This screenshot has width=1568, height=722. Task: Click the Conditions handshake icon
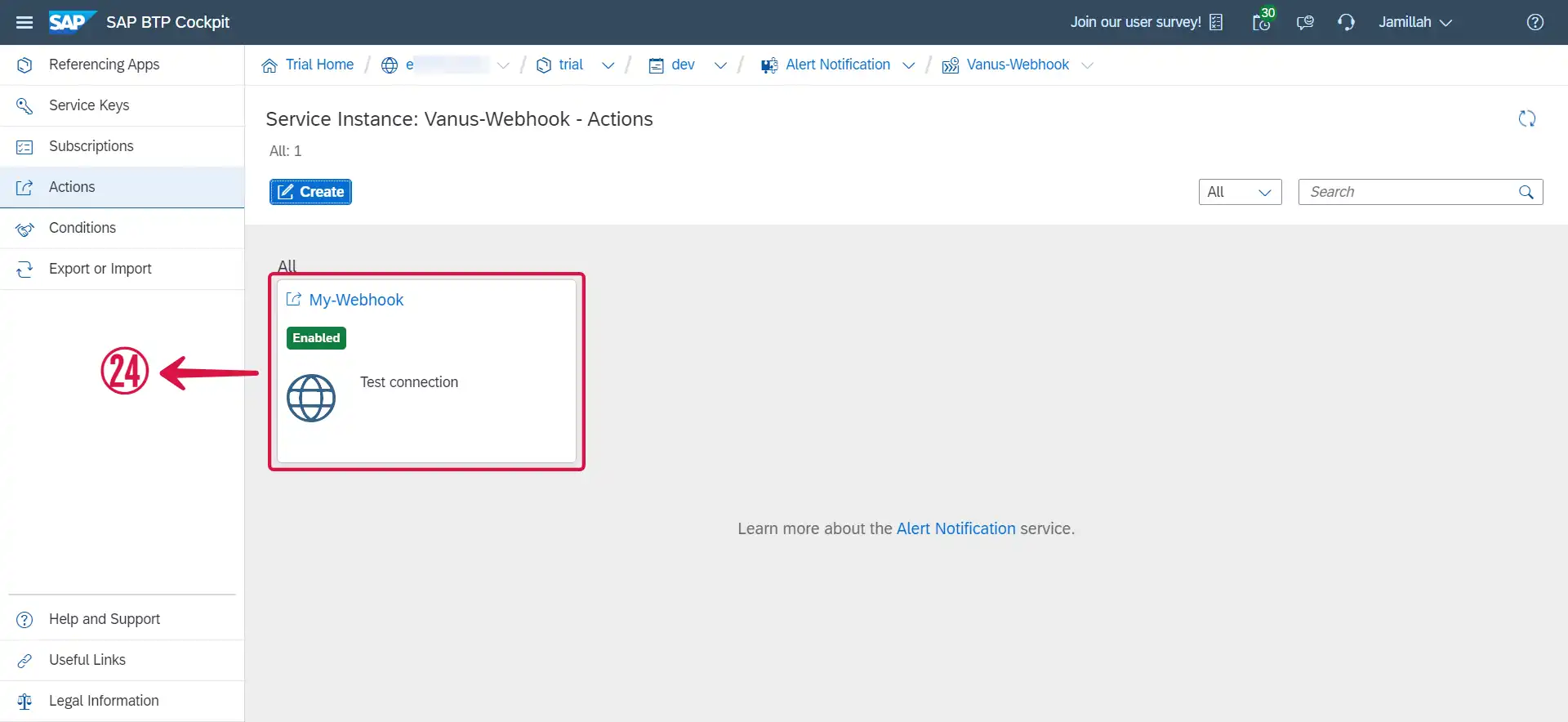pos(24,229)
